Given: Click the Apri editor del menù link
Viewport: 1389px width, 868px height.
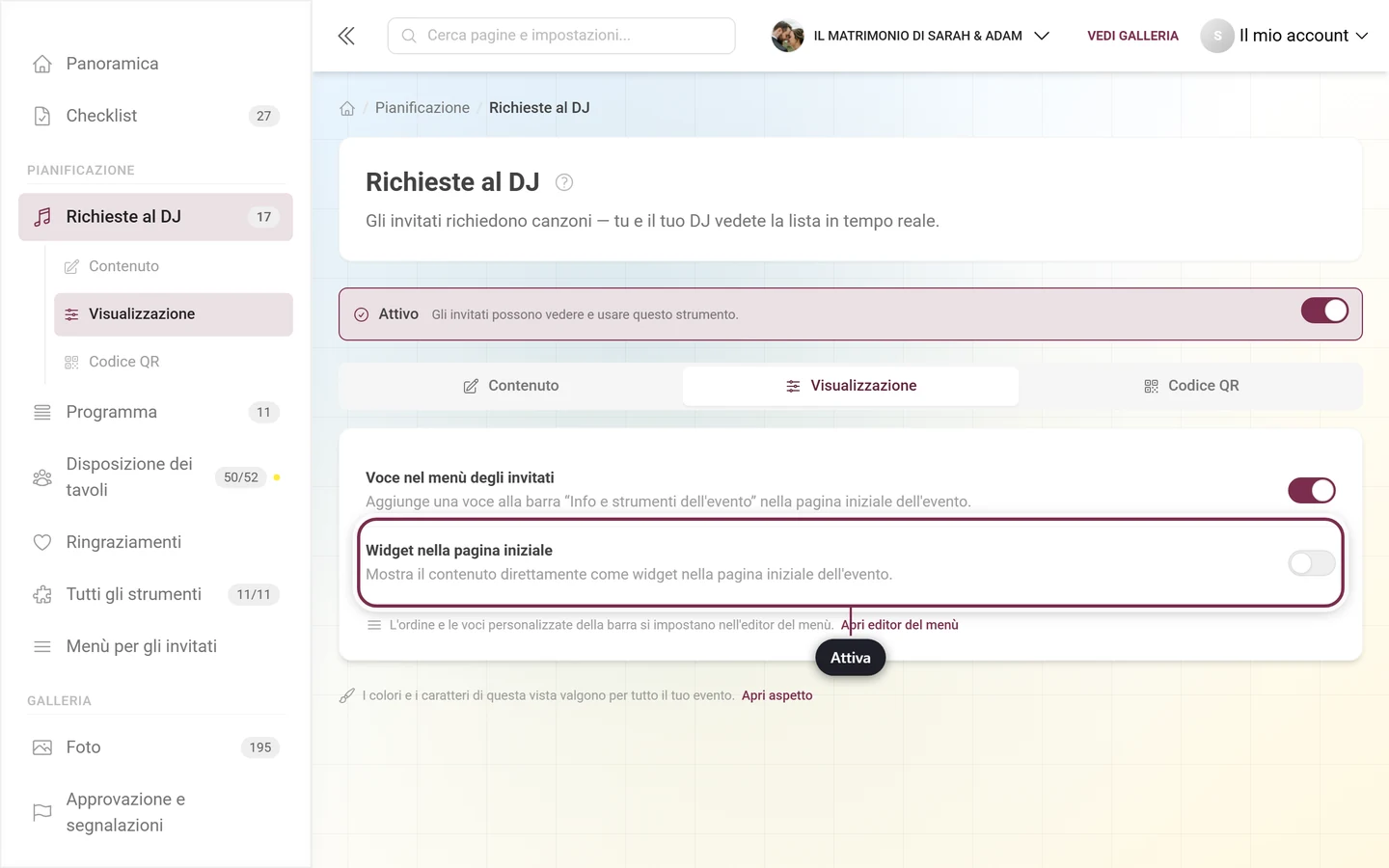Looking at the screenshot, I should (x=900, y=625).
